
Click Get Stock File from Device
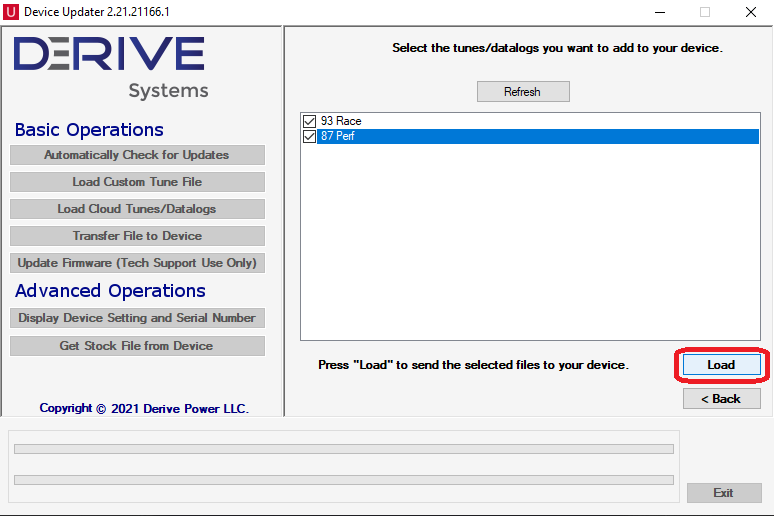click(x=137, y=346)
